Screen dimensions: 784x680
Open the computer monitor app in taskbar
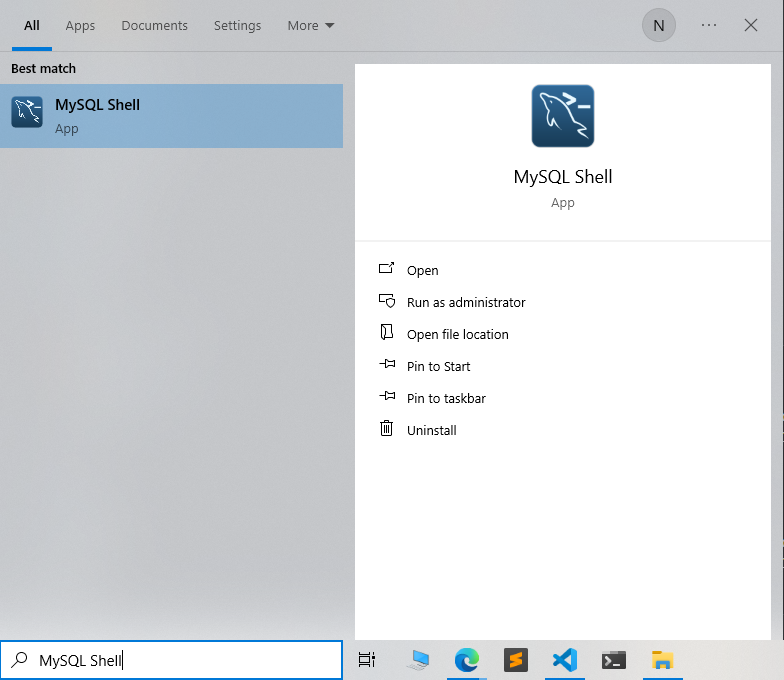[418, 660]
